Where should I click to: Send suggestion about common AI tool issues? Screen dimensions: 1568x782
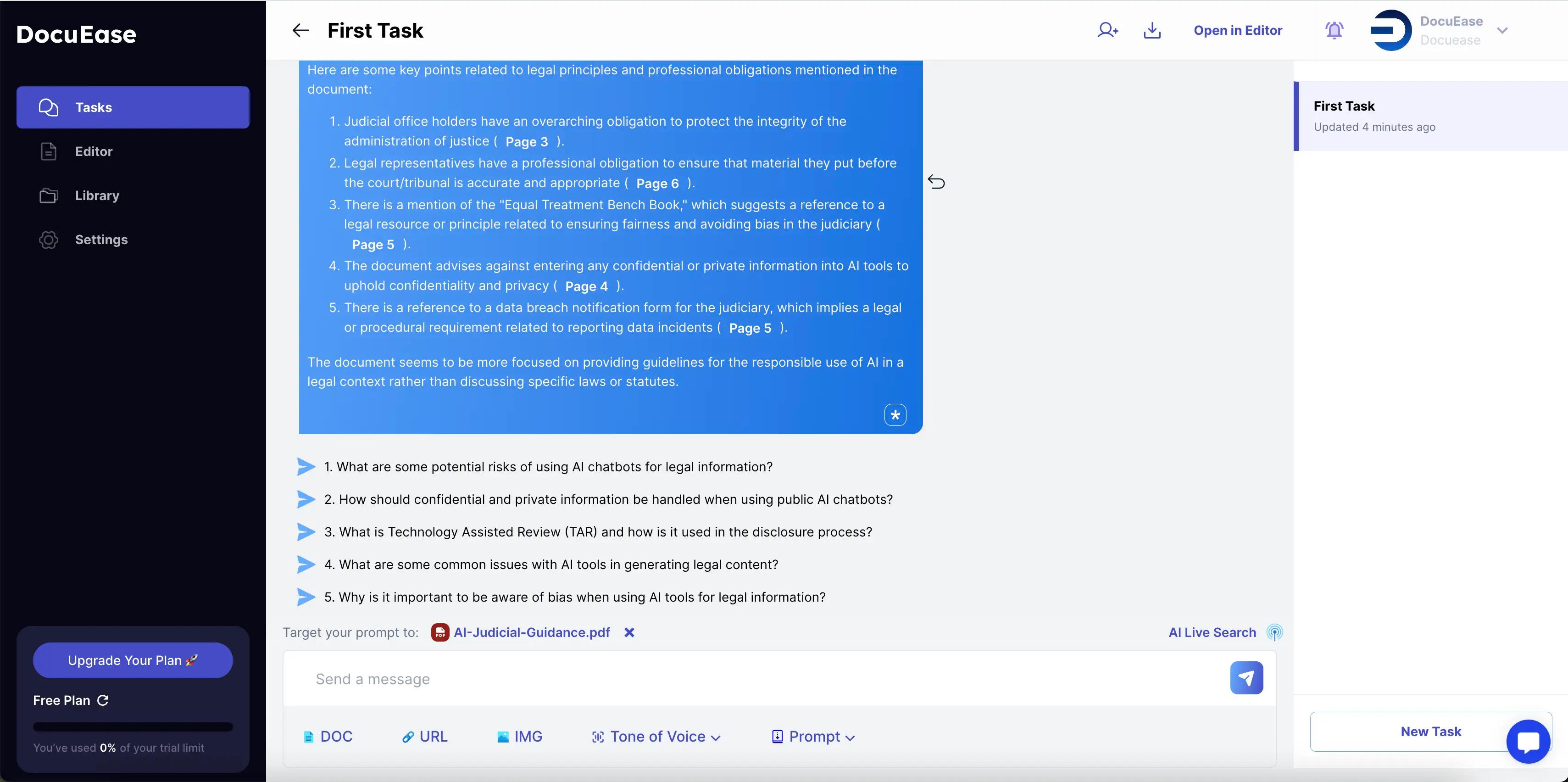(x=306, y=564)
